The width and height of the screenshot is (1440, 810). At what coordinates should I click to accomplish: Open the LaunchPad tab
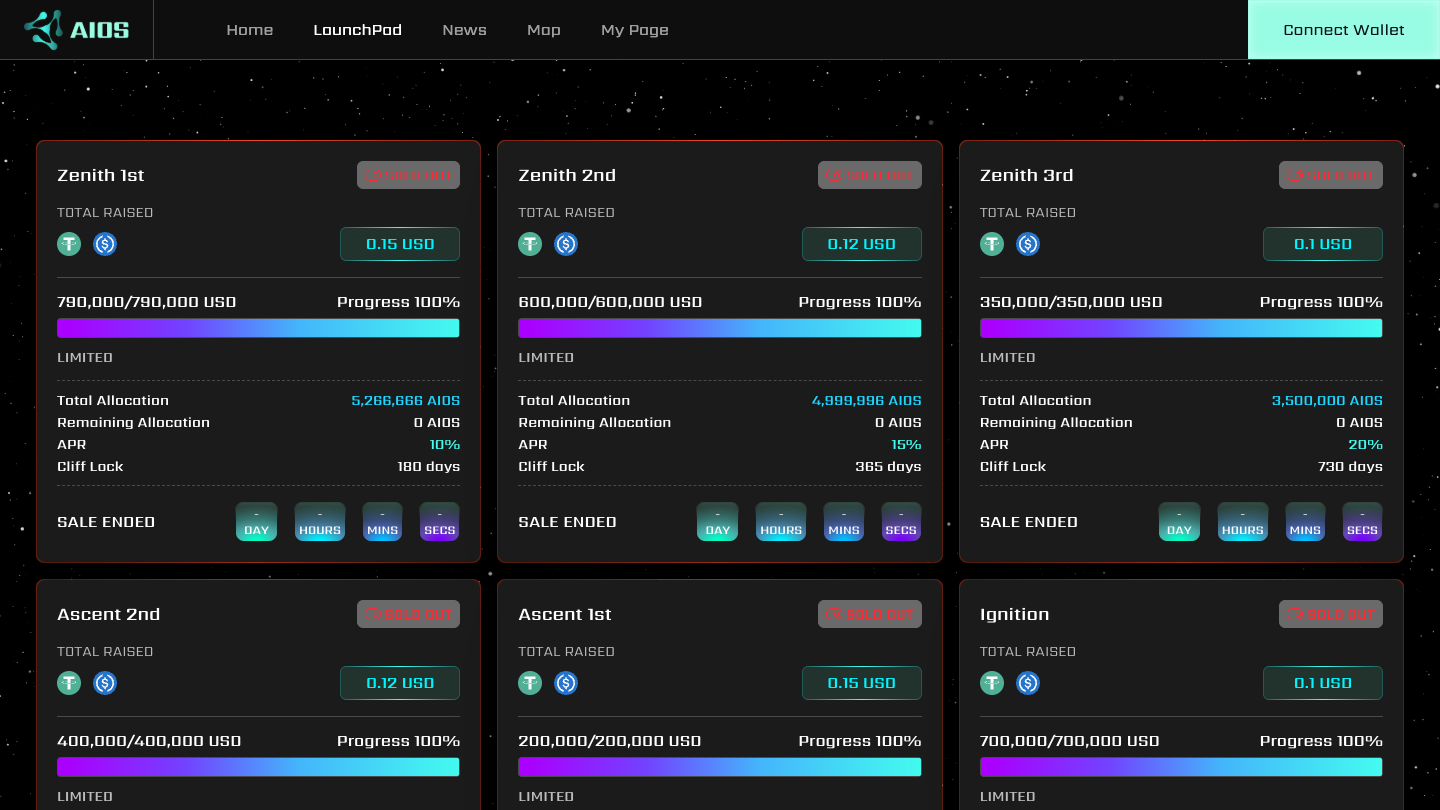pyautogui.click(x=358, y=30)
